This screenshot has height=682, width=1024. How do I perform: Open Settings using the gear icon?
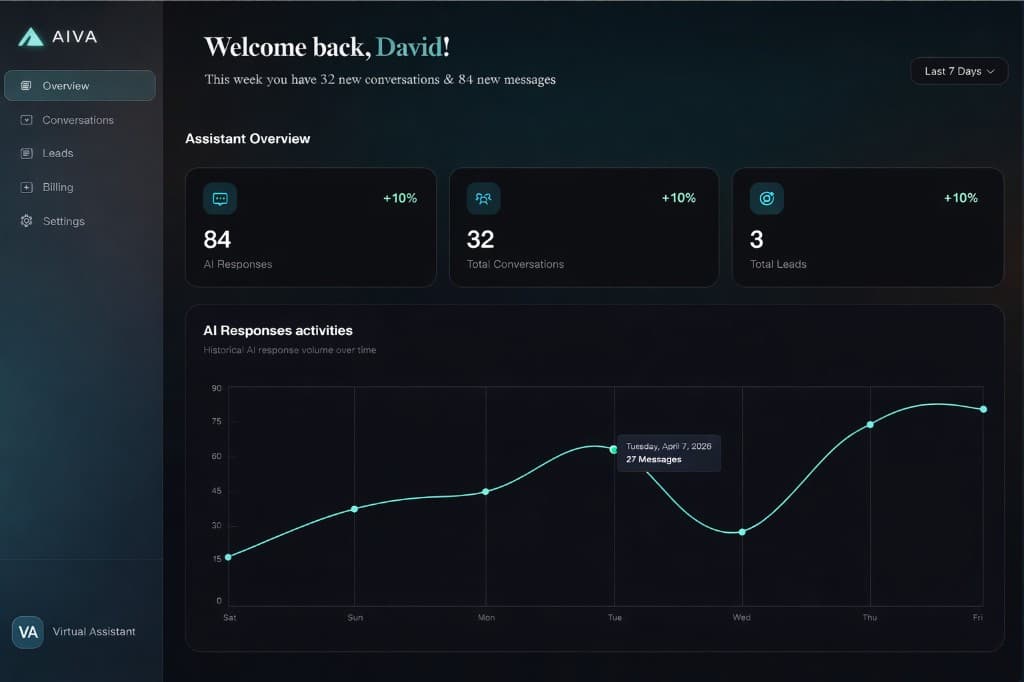tap(24, 220)
